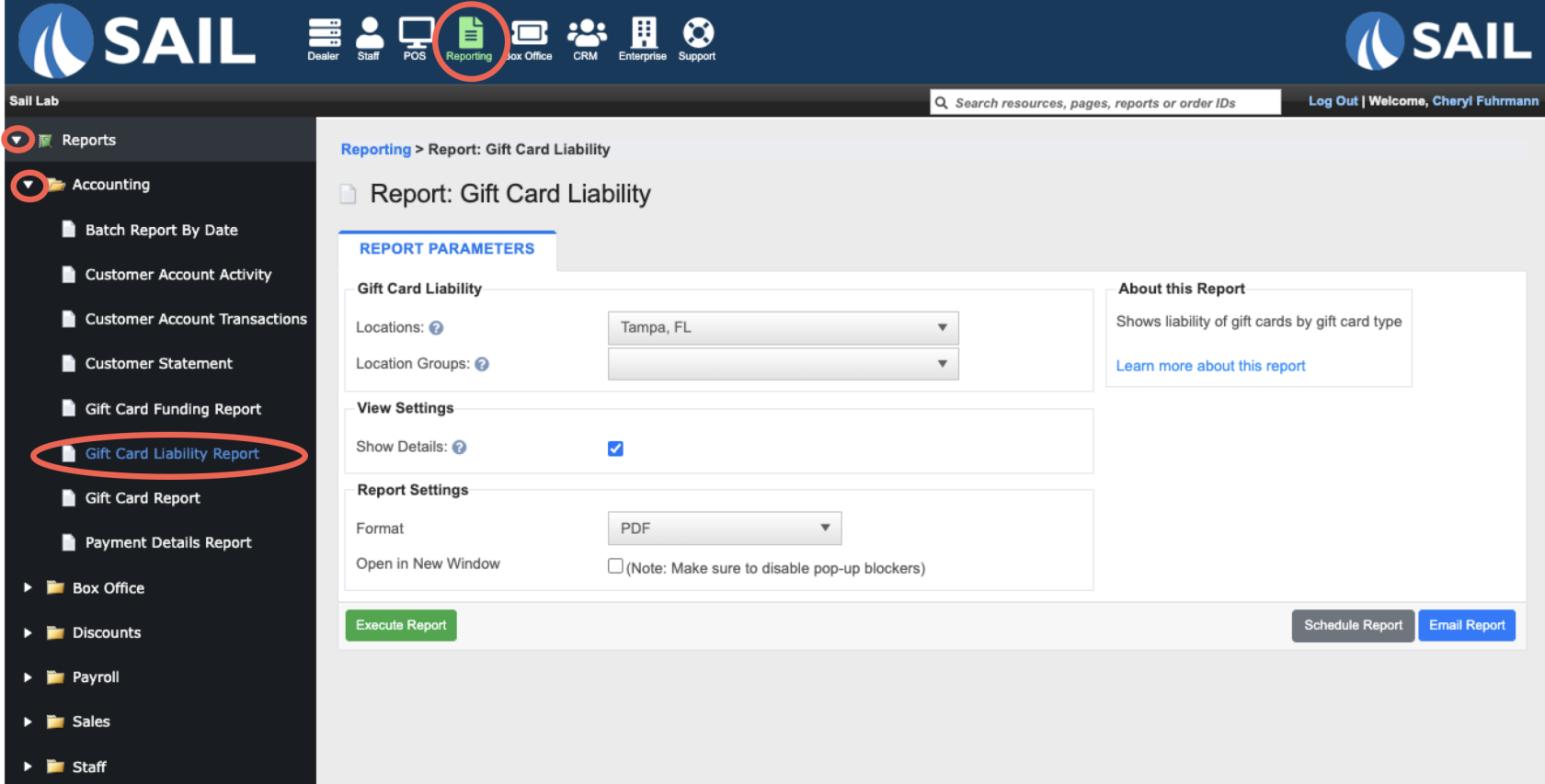1545x784 pixels.
Task: Click the Email Report button
Action: (1467, 626)
